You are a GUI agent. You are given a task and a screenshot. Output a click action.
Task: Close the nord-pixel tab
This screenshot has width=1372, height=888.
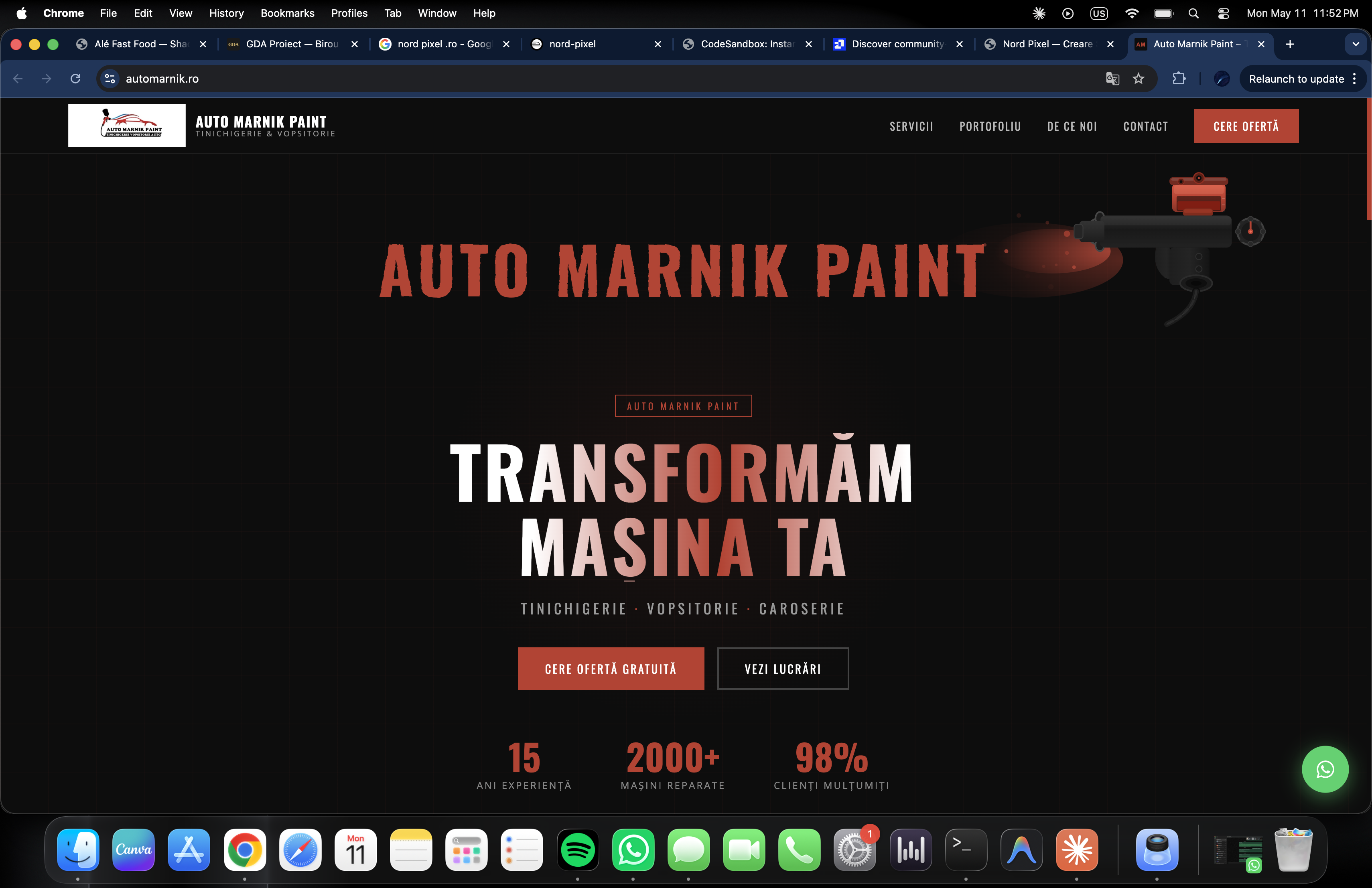(658, 44)
